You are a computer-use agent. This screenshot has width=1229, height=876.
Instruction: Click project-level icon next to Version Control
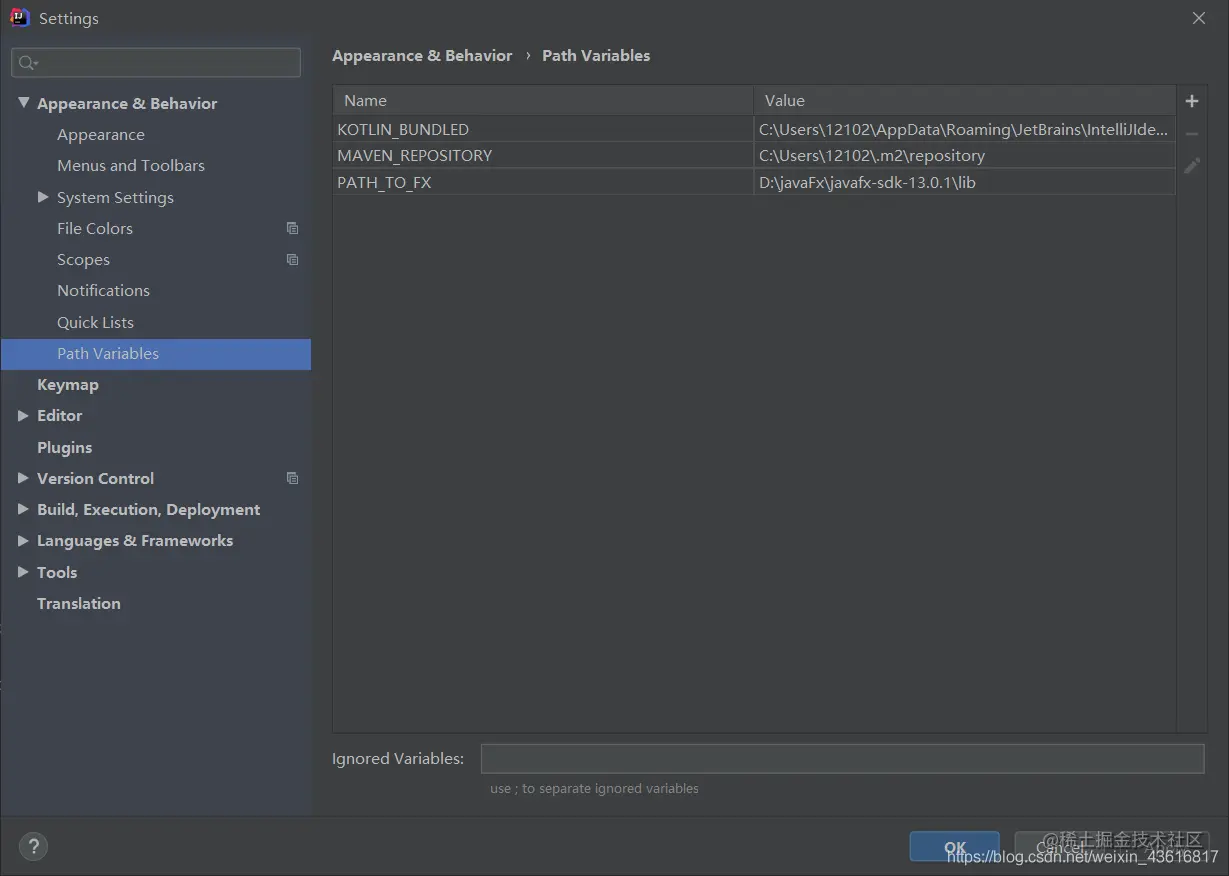(x=292, y=478)
